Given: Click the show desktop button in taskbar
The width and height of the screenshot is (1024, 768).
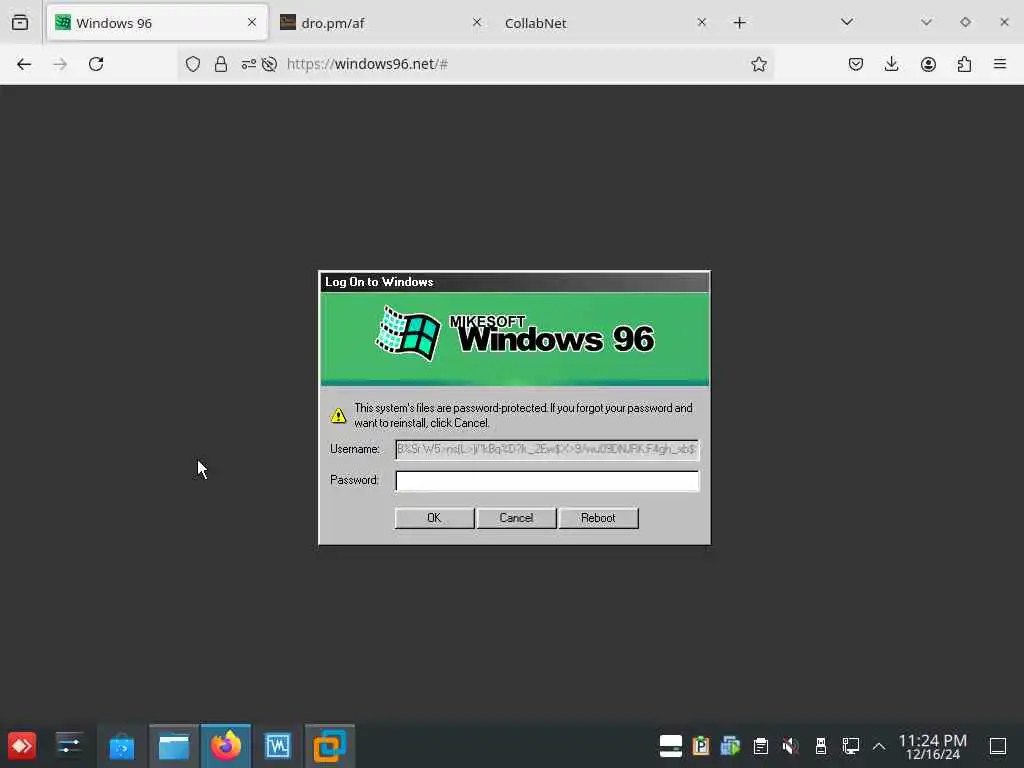Looking at the screenshot, I should click(998, 746).
